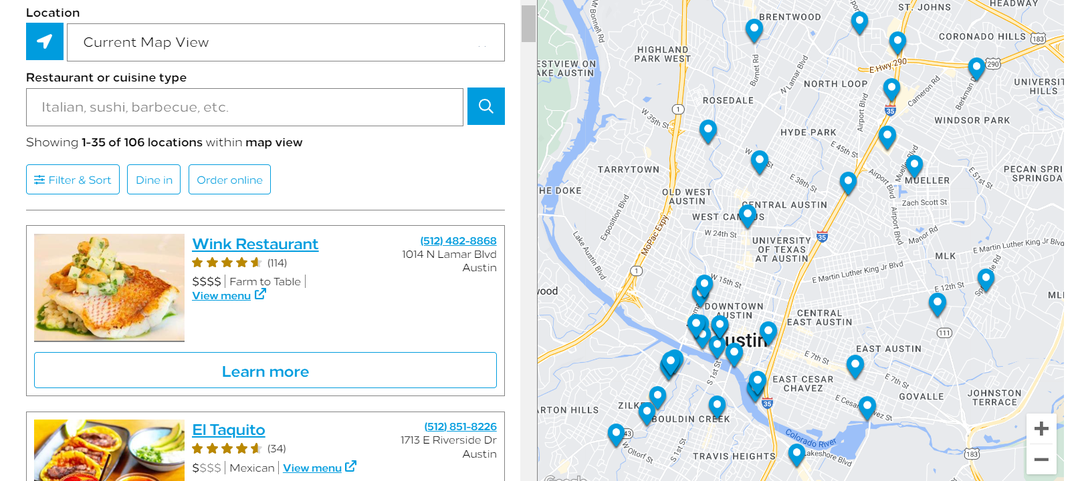Click the Learn more button for Wink Restaurant

point(265,371)
